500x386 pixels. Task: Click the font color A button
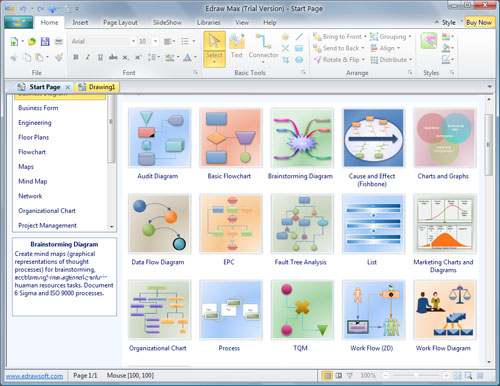(x=187, y=57)
